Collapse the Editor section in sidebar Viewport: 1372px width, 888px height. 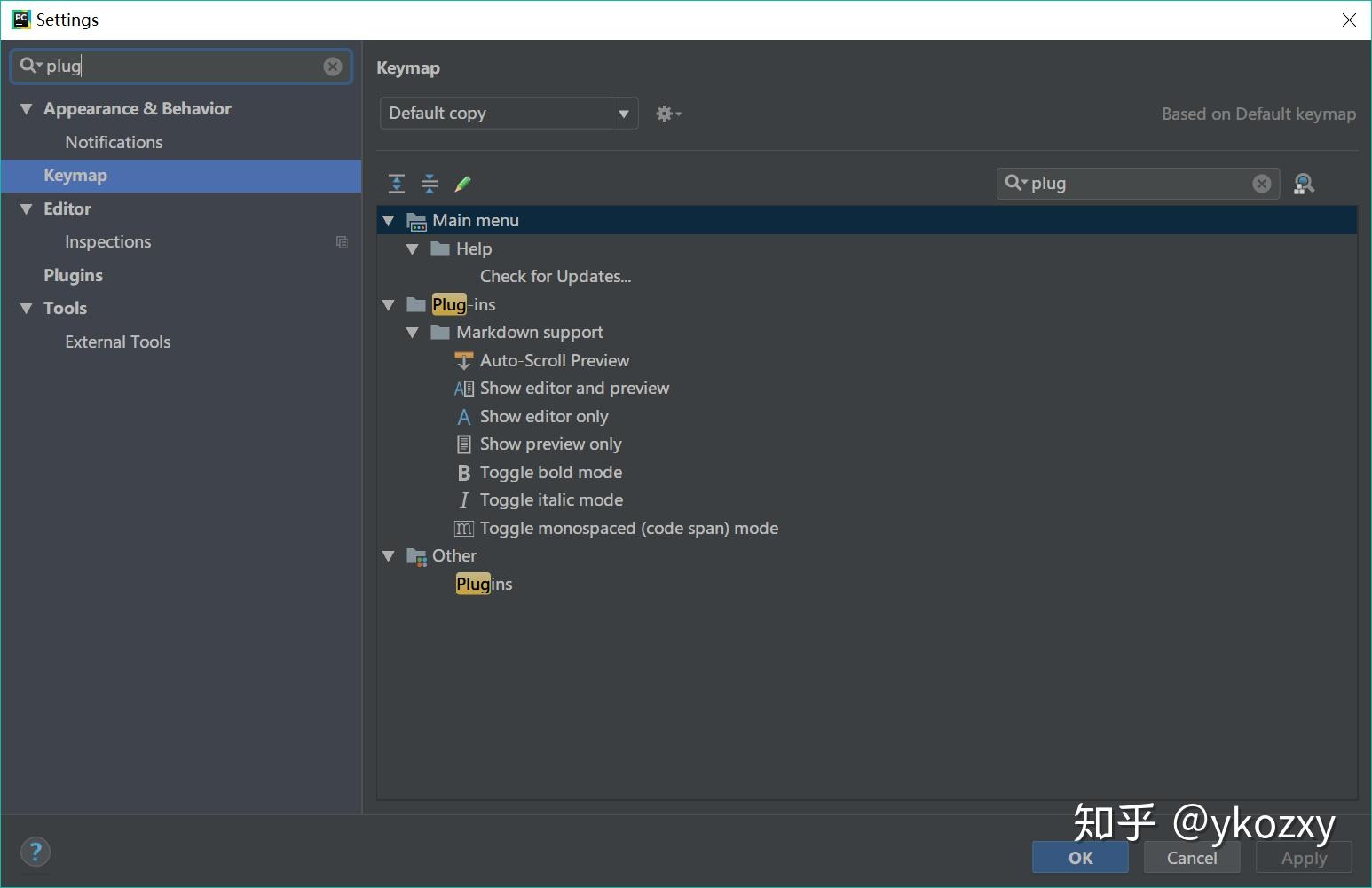27,209
